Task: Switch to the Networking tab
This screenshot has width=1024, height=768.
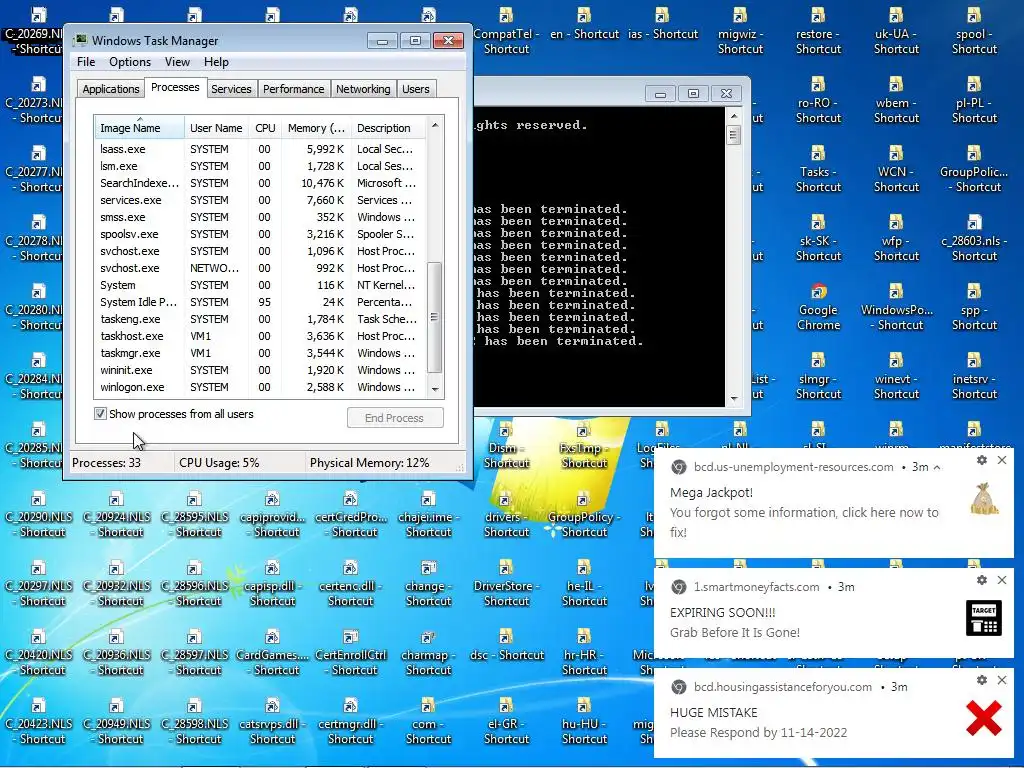Action: tap(363, 89)
